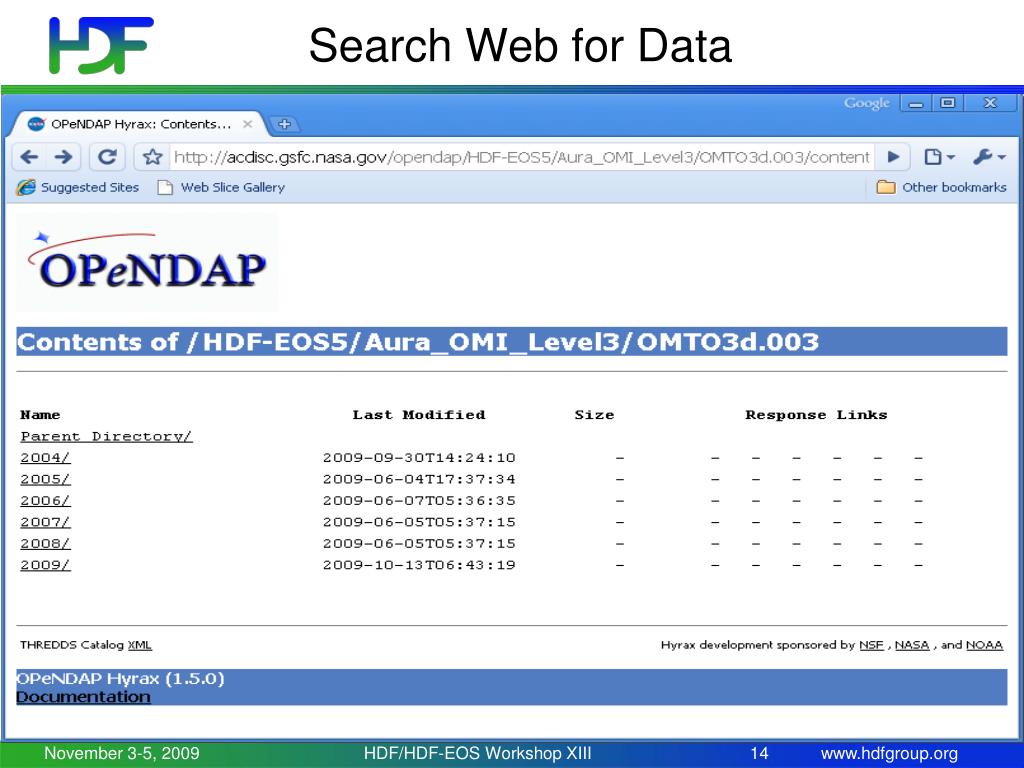Click the address bar URL field

pyautogui.click(x=521, y=157)
